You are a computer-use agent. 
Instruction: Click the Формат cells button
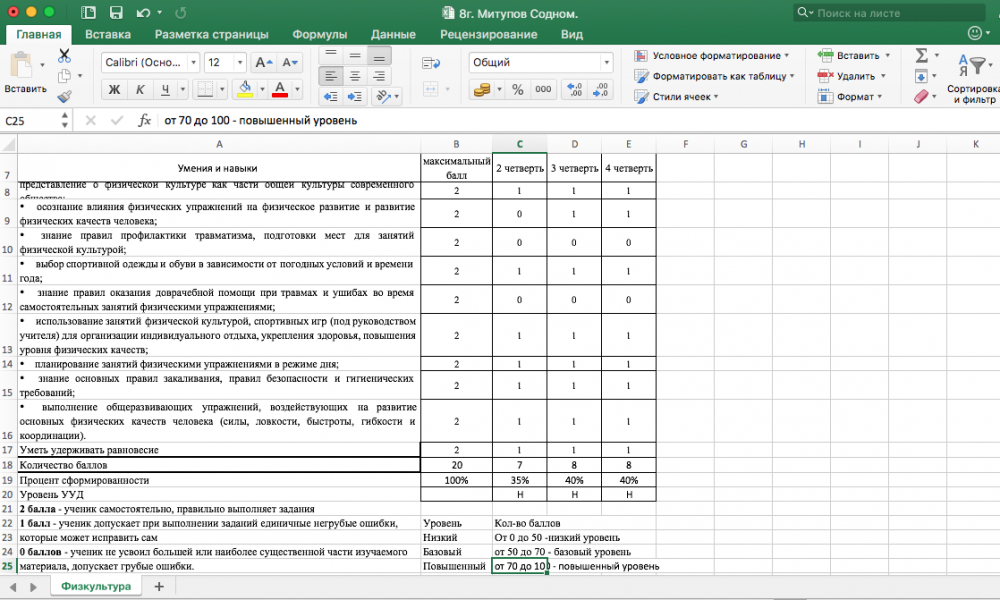pyautogui.click(x=850, y=96)
